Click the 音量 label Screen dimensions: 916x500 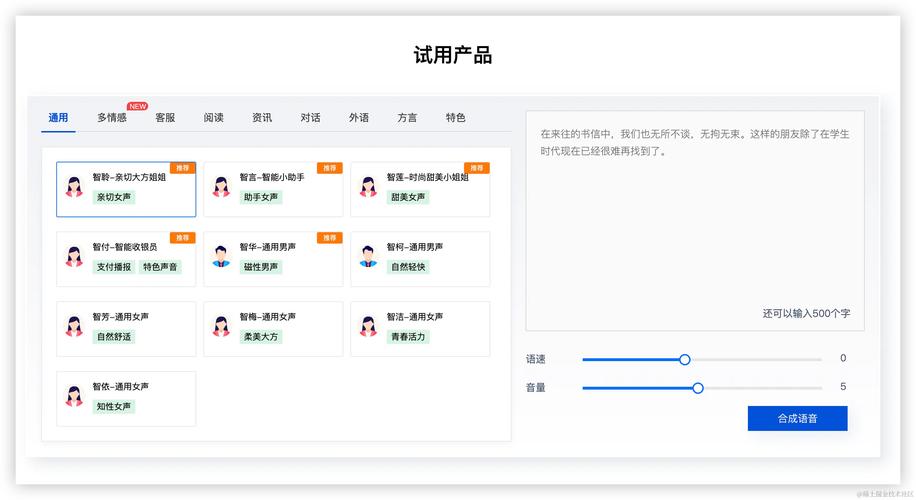tap(536, 387)
